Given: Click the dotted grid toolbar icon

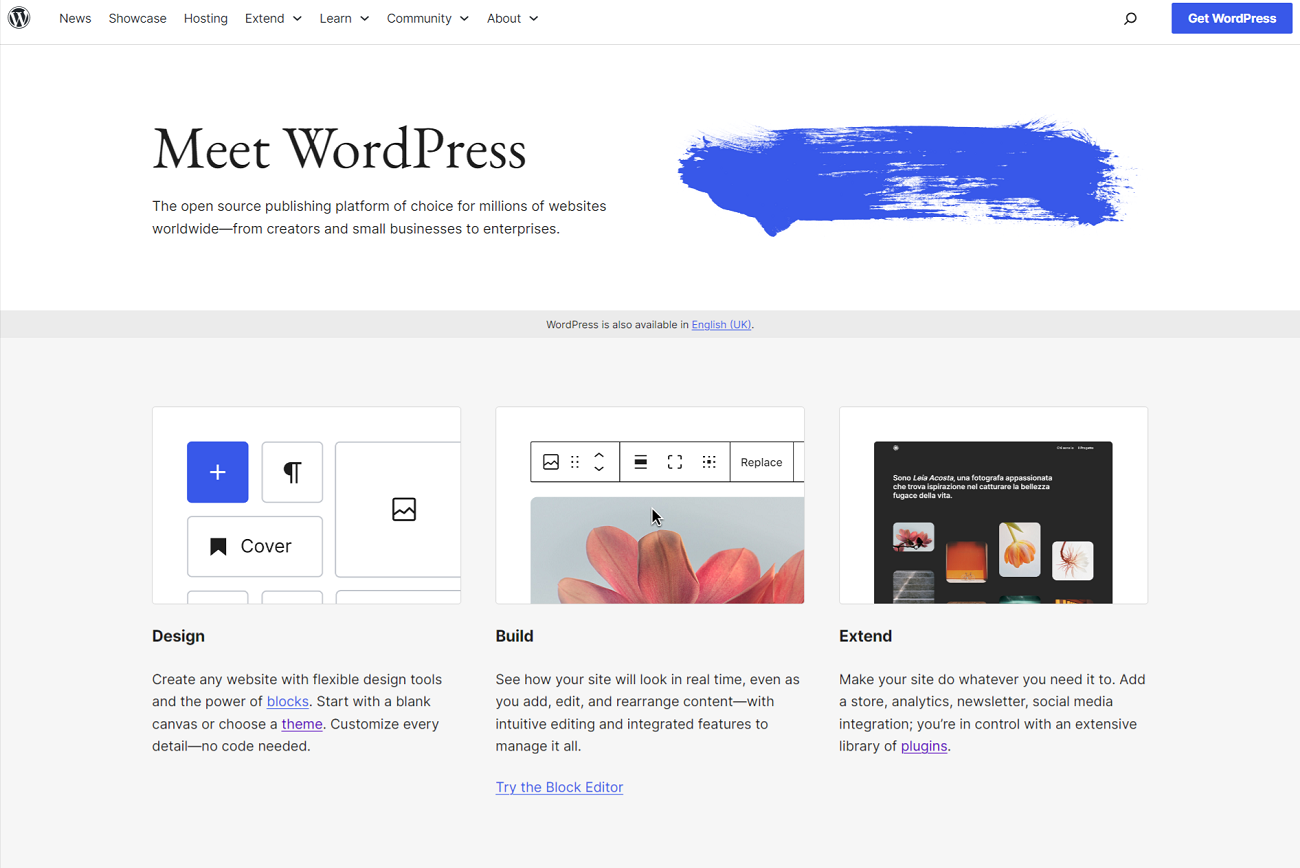Looking at the screenshot, I should click(x=709, y=462).
